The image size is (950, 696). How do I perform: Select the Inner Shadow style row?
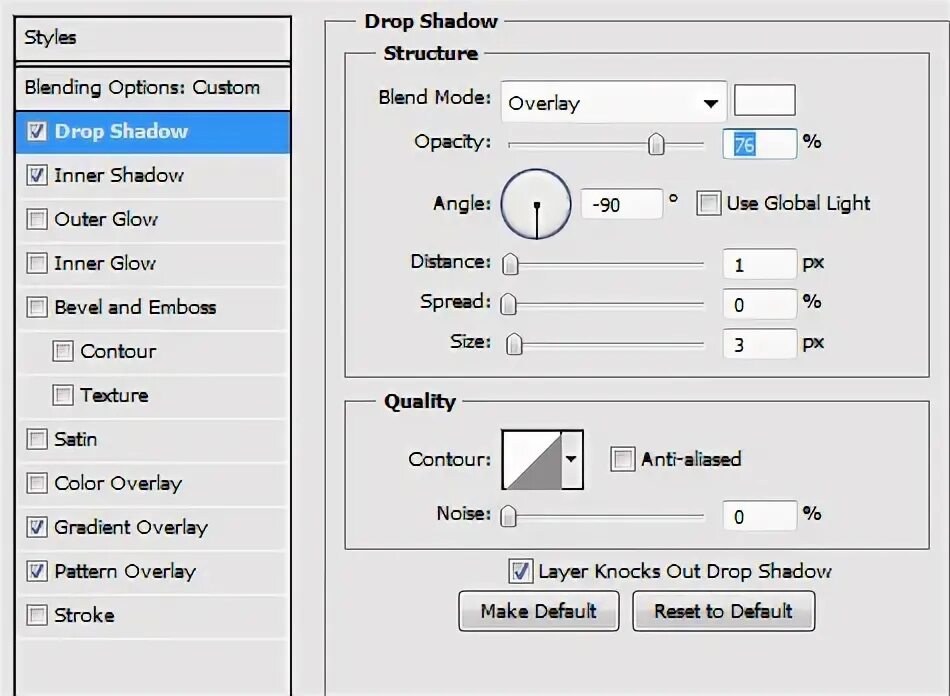click(x=153, y=175)
